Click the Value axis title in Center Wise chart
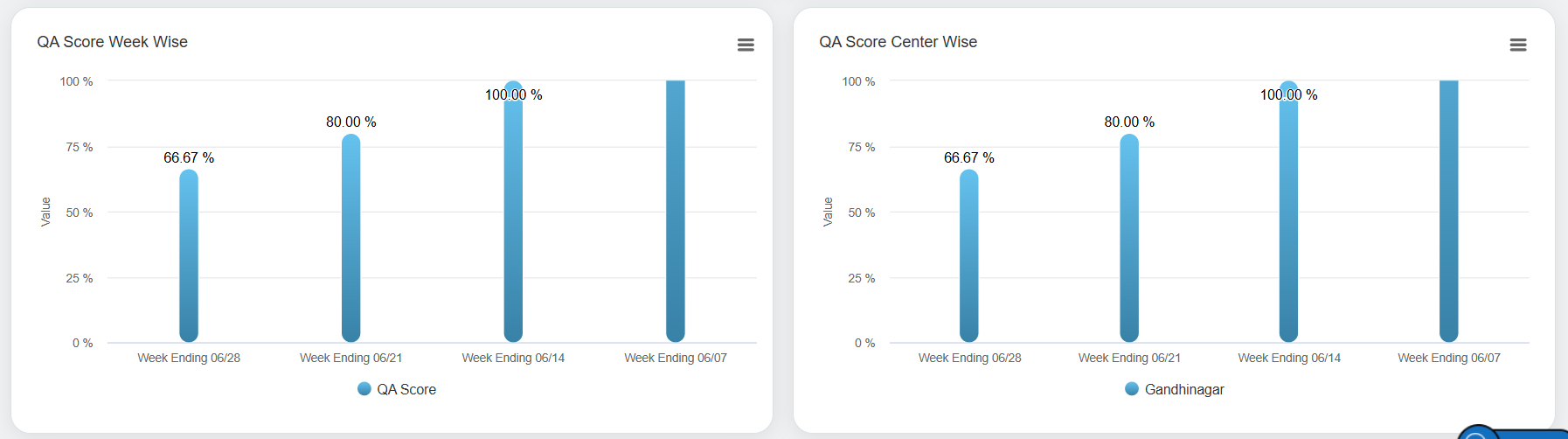Screen dimensions: 1568x439 tap(828, 212)
